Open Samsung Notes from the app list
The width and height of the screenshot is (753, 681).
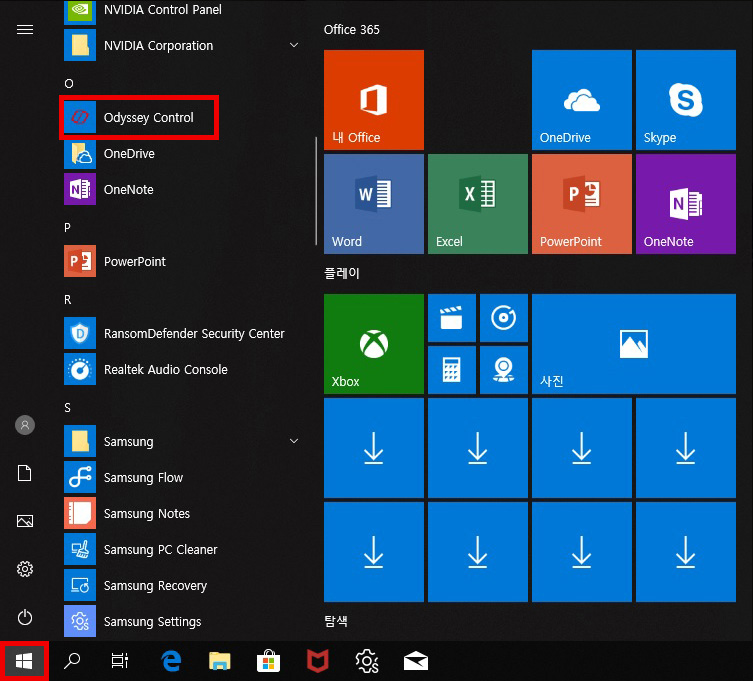pyautogui.click(x=146, y=514)
